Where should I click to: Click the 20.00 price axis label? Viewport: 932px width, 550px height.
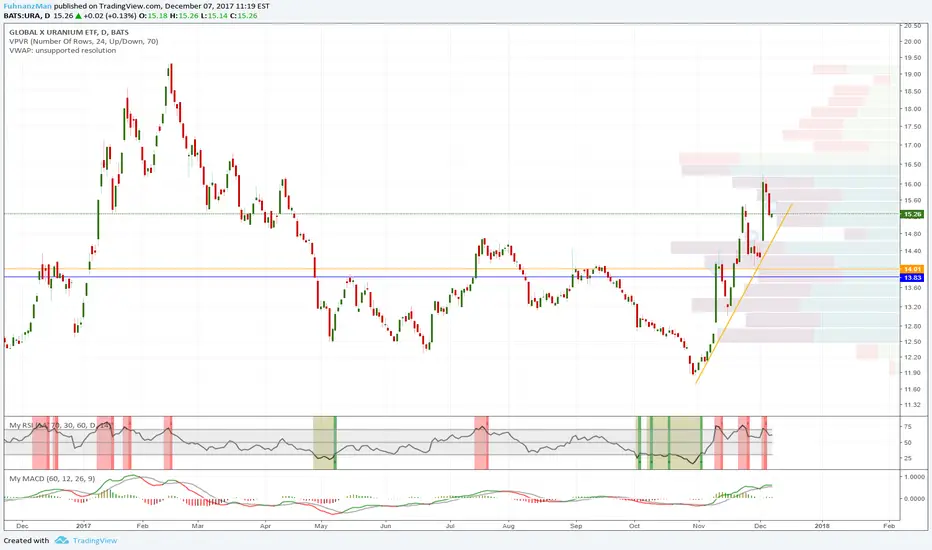pyautogui.click(x=912, y=42)
